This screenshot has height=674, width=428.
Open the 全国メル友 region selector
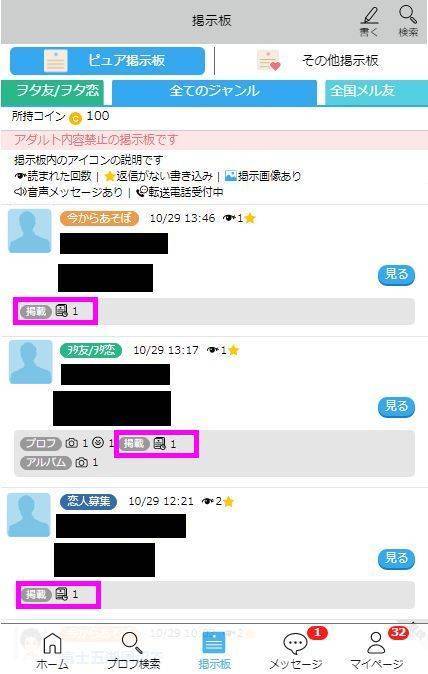pos(376,92)
